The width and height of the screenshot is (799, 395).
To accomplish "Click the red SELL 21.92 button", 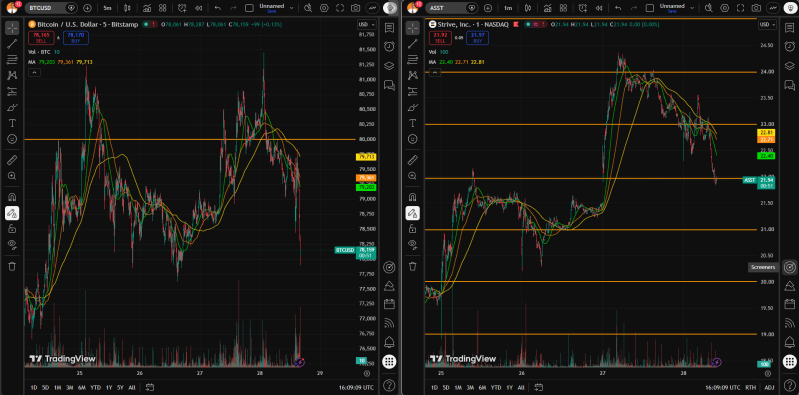I will [x=441, y=38].
